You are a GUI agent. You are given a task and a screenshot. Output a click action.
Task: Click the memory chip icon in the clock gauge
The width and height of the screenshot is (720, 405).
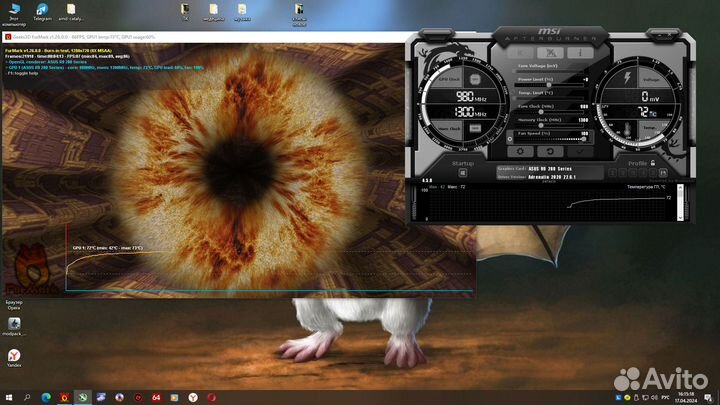pos(475,128)
